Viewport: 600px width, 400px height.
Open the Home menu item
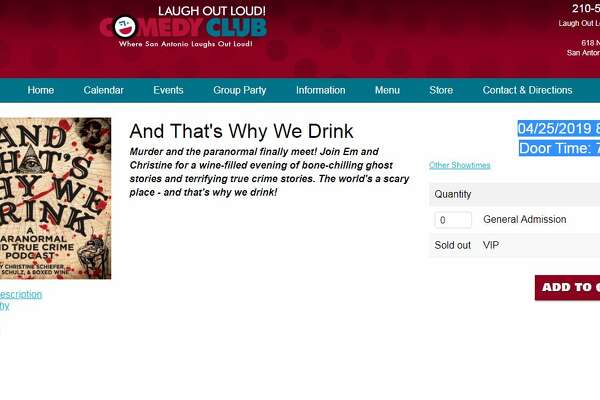[41, 90]
